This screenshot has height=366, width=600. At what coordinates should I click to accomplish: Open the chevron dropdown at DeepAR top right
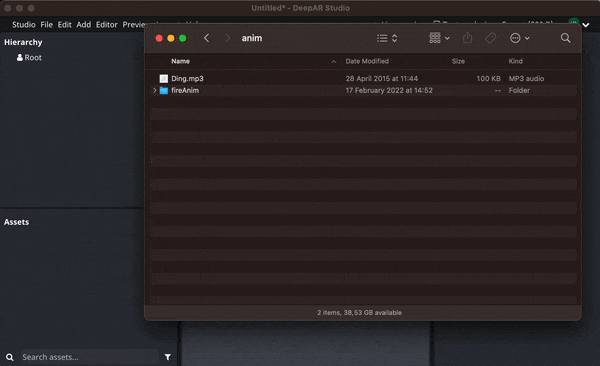tap(585, 25)
